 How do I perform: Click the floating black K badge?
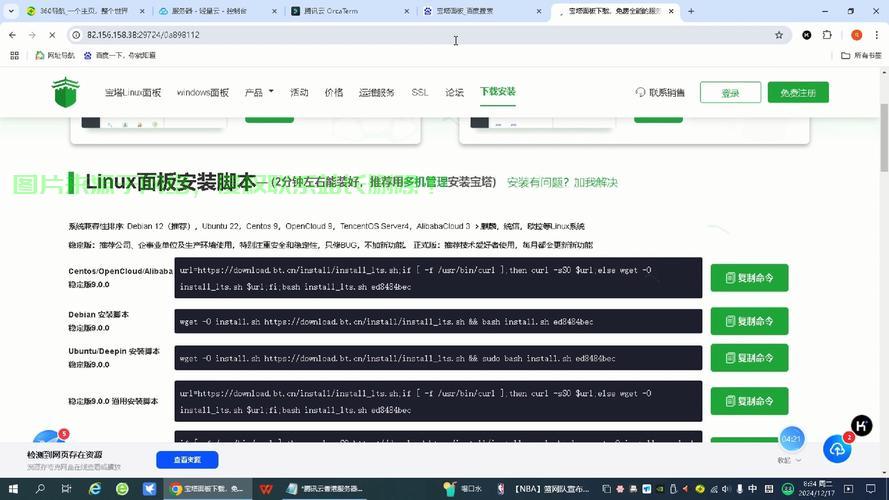[x=861, y=426]
